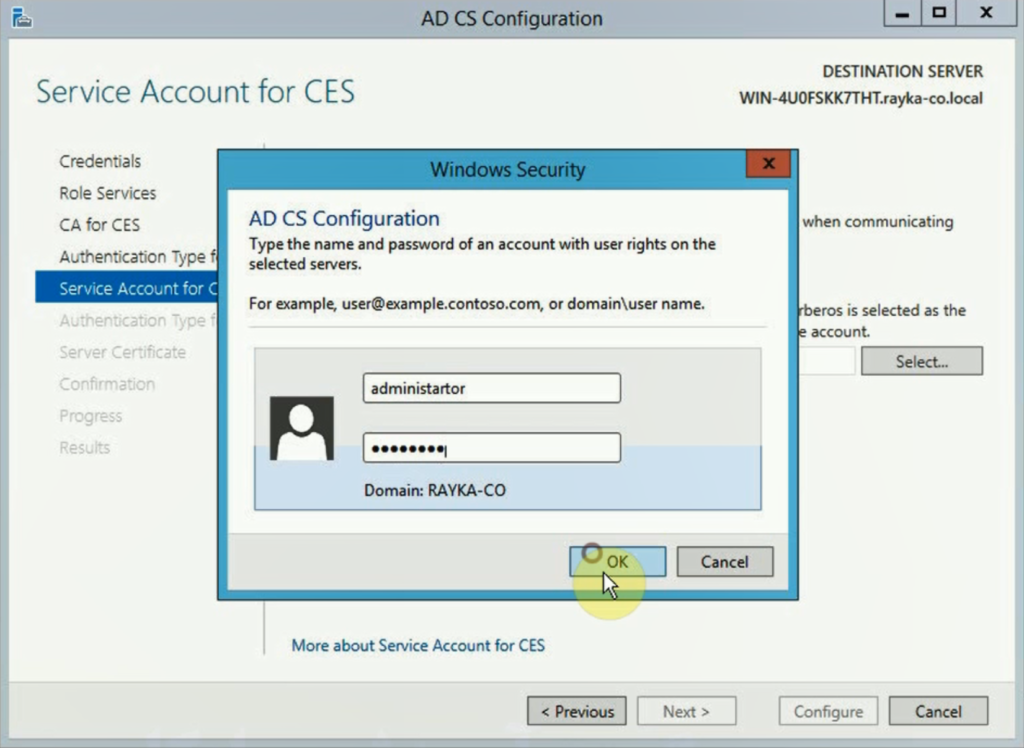Click the AD CS Configuration window app icon
Viewport: 1024px width, 748px height.
pyautogui.click(x=22, y=18)
